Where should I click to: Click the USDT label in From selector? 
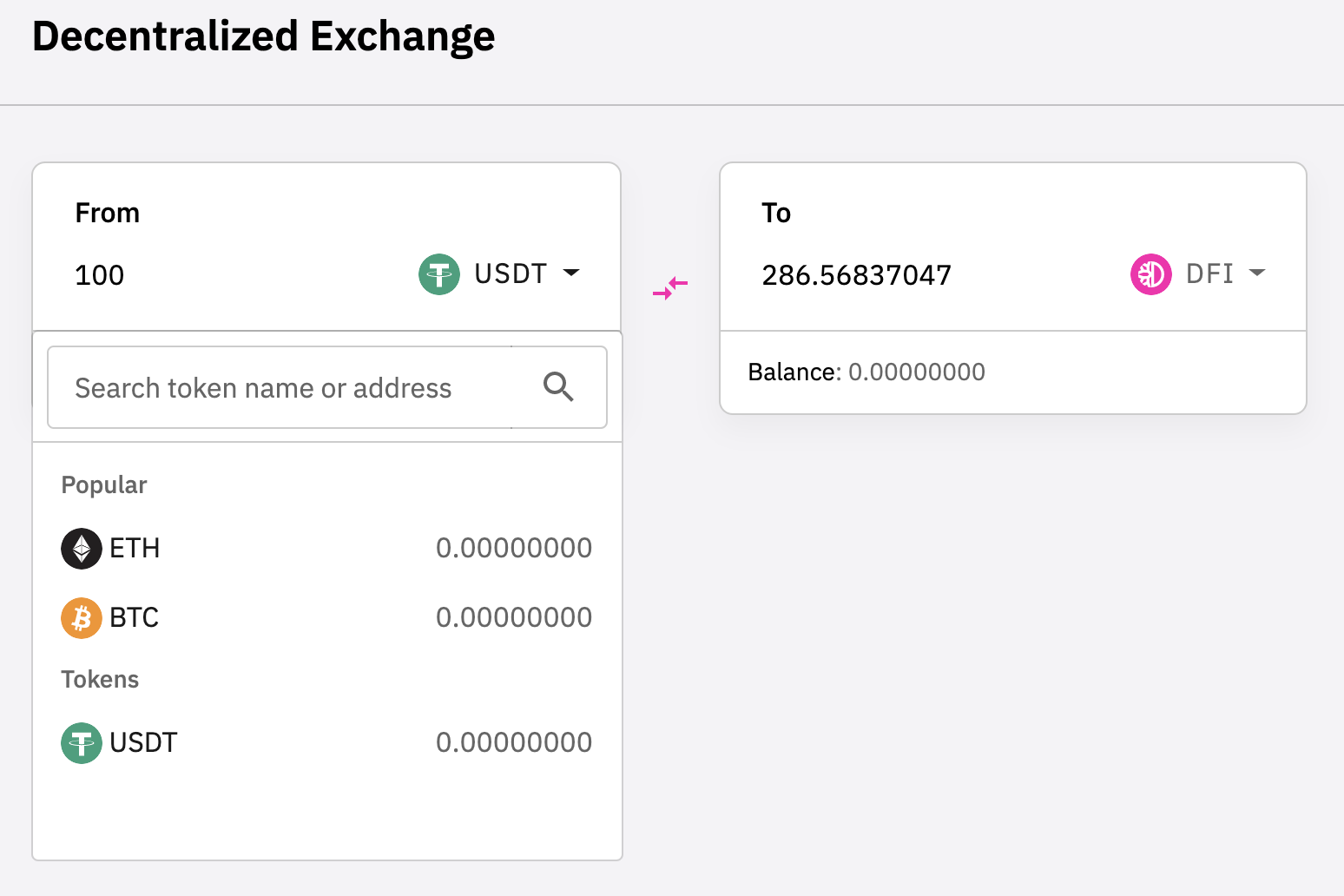pos(511,274)
